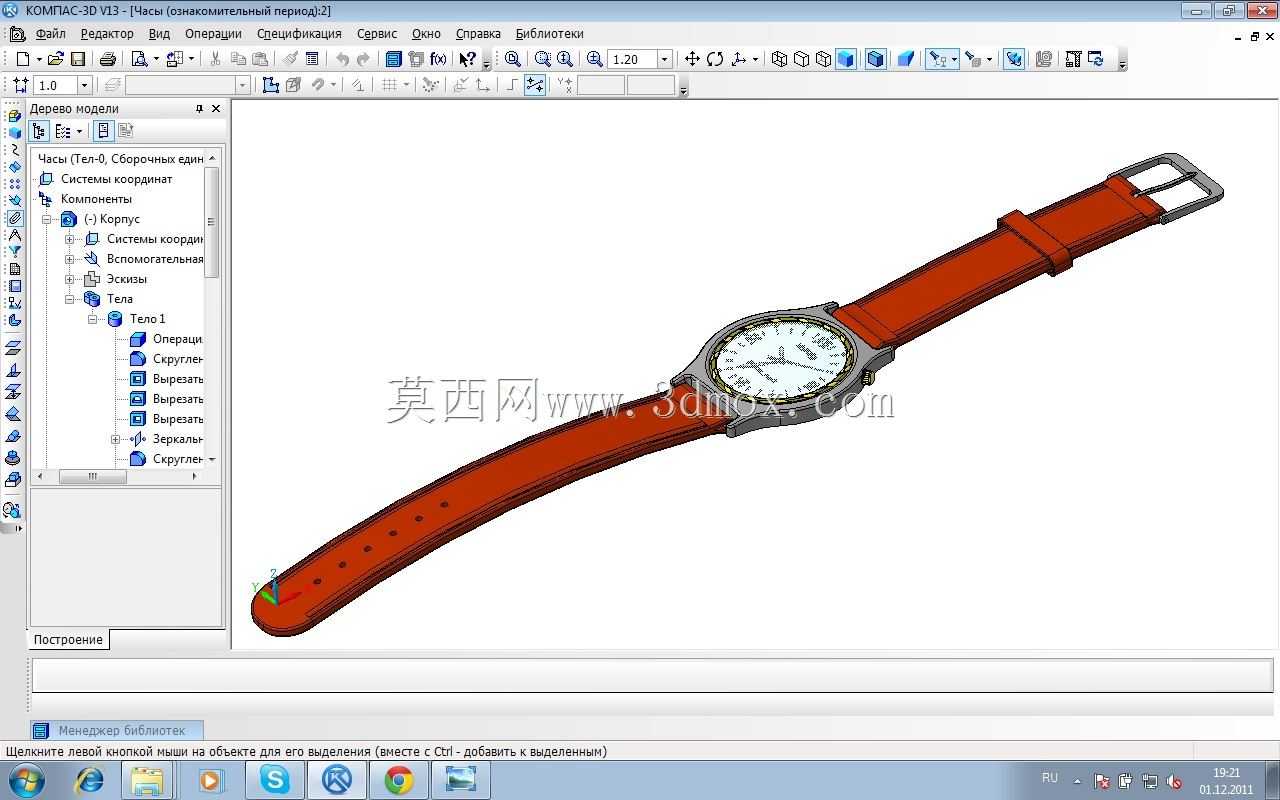
Task: Expand the Зеркальн node
Action: [x=116, y=439]
